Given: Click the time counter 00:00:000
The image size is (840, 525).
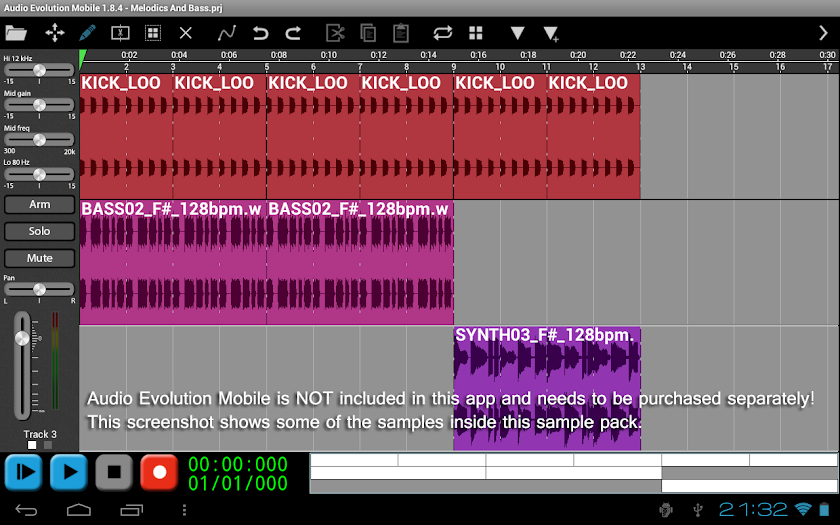Looking at the screenshot, I should click(x=238, y=464).
